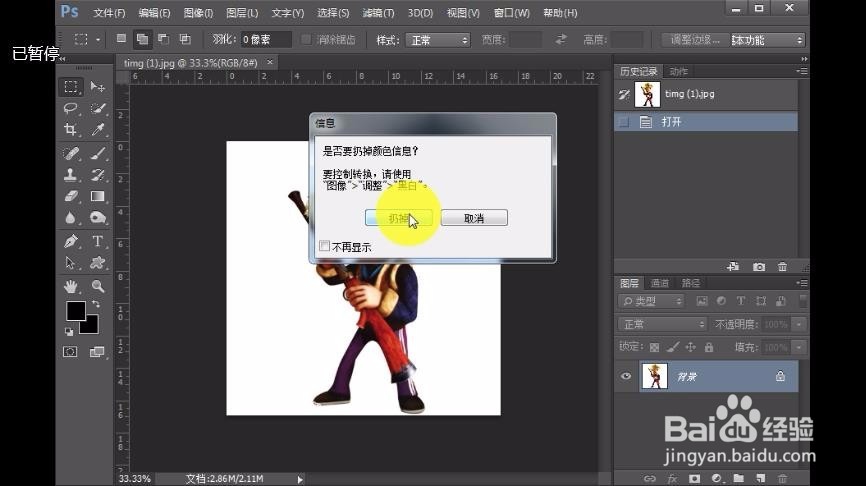Select the Custom Shape tool

pyautogui.click(x=98, y=263)
